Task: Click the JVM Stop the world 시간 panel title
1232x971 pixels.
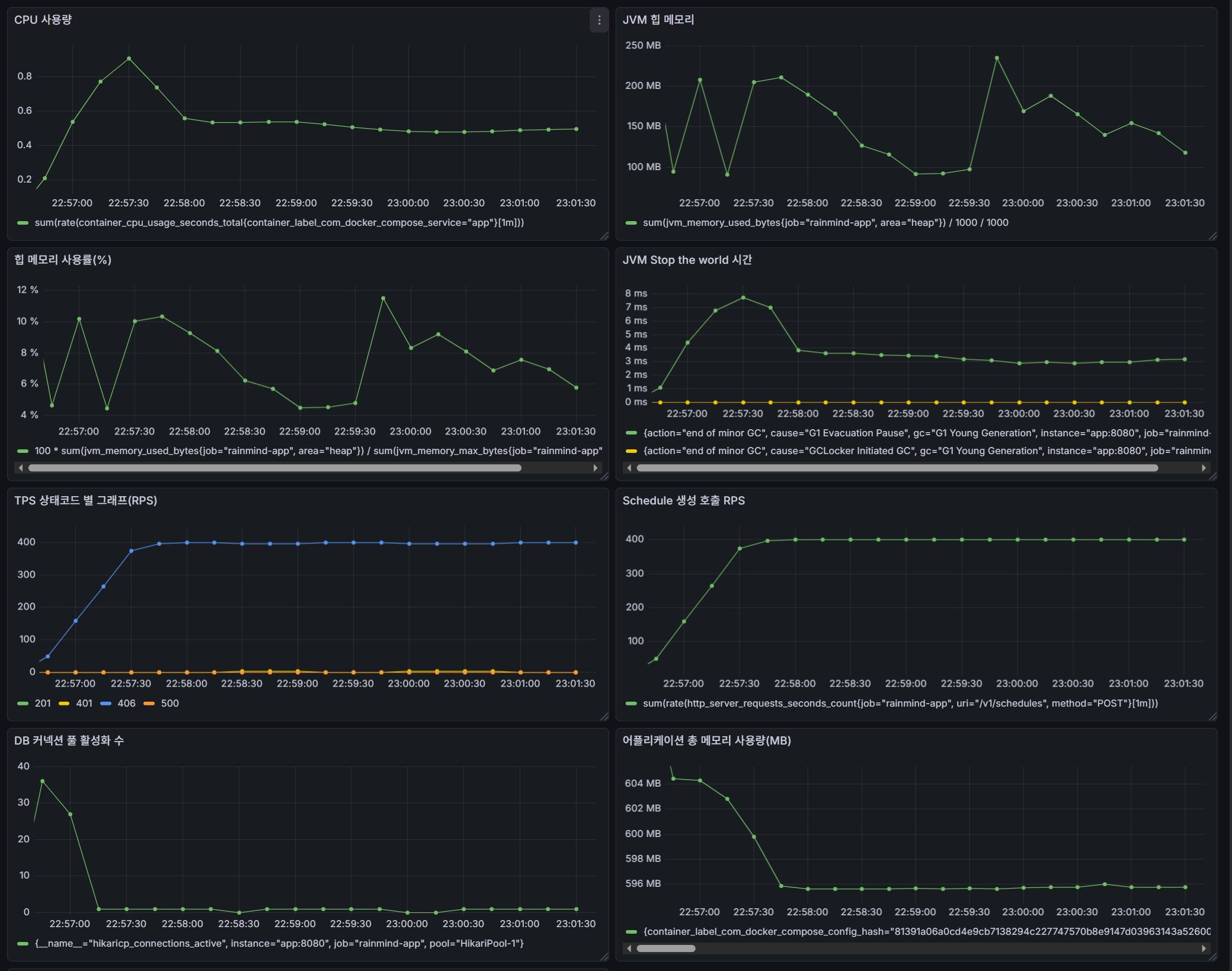Action: [x=686, y=260]
